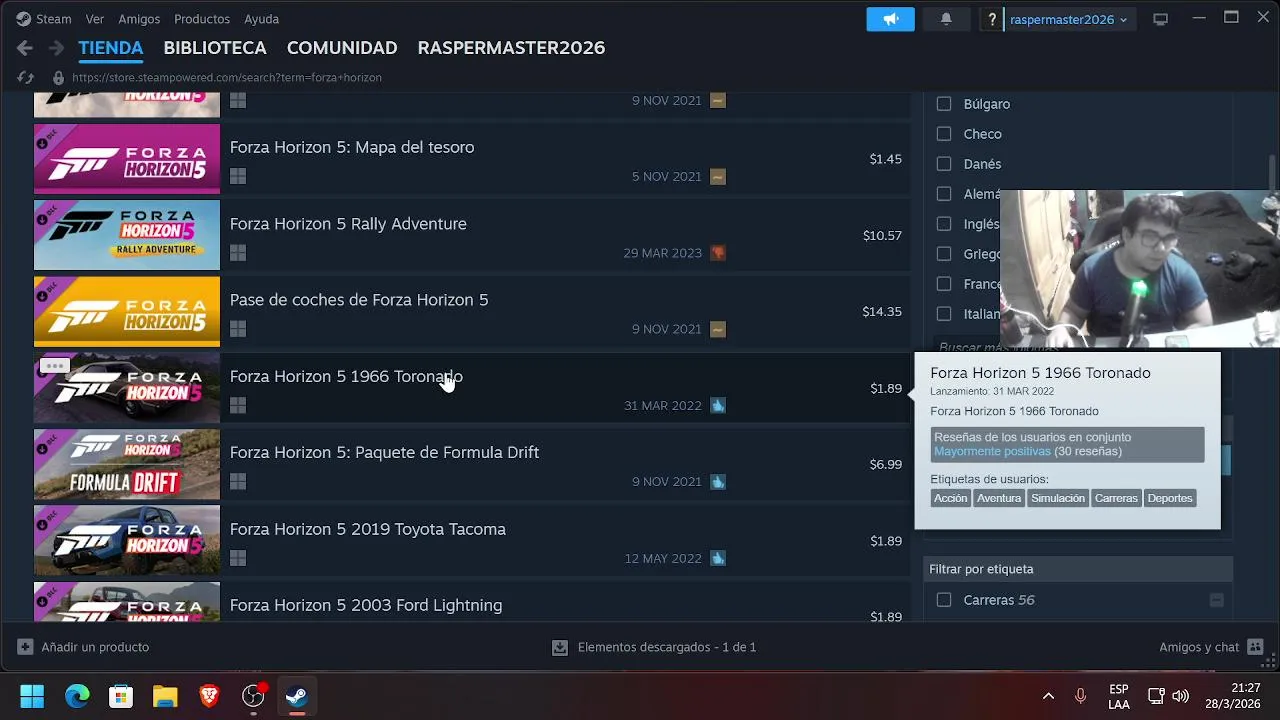Click the question mark help icon

(x=991, y=19)
